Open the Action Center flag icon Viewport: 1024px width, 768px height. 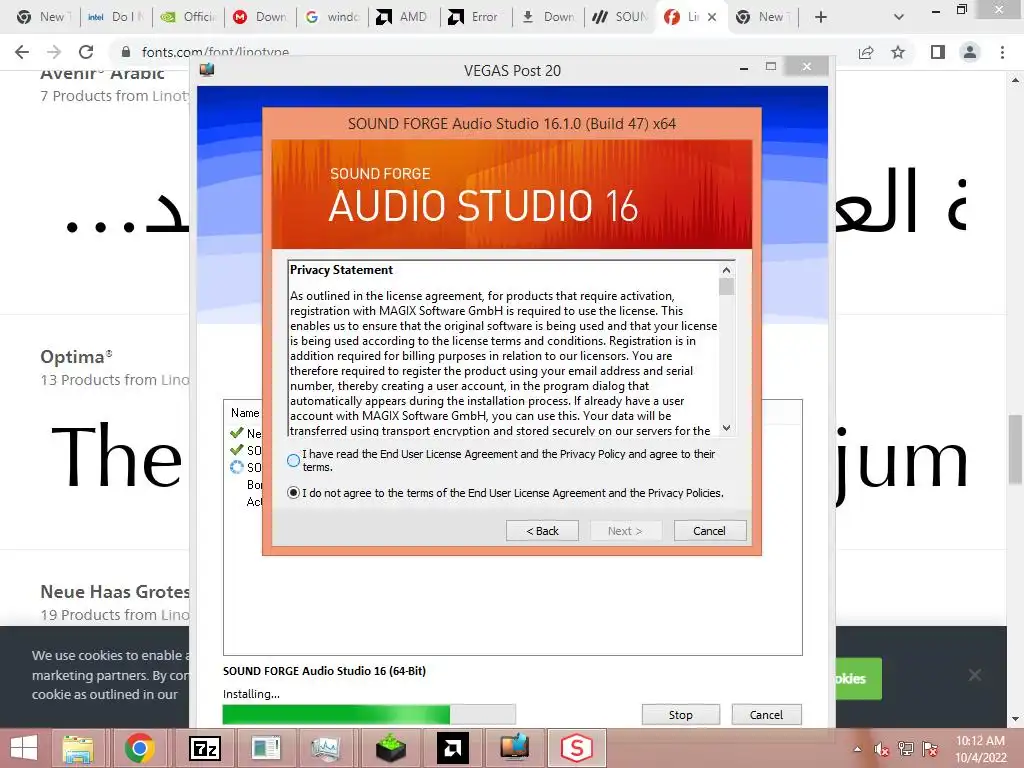tap(930, 749)
